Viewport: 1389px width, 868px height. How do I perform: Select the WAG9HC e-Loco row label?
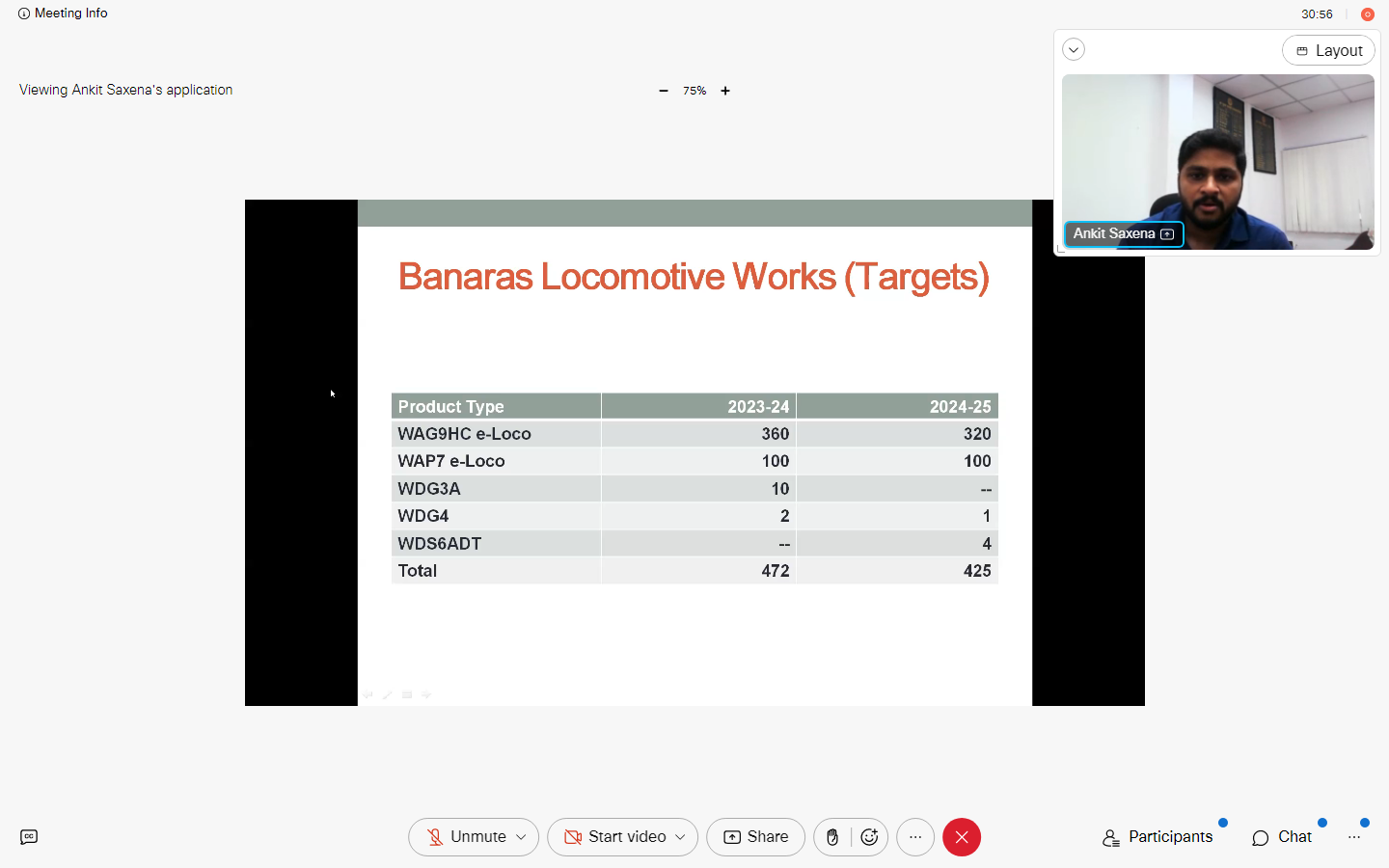point(464,434)
